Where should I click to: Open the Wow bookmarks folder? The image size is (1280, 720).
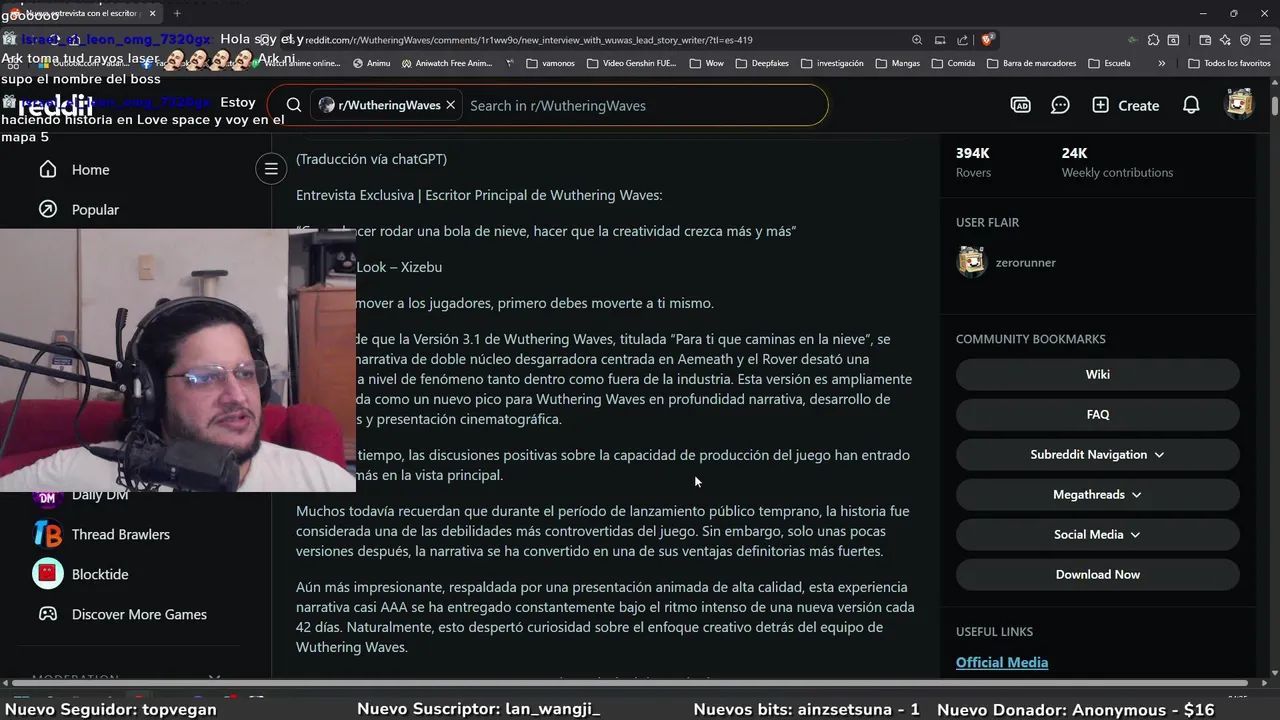(x=707, y=63)
